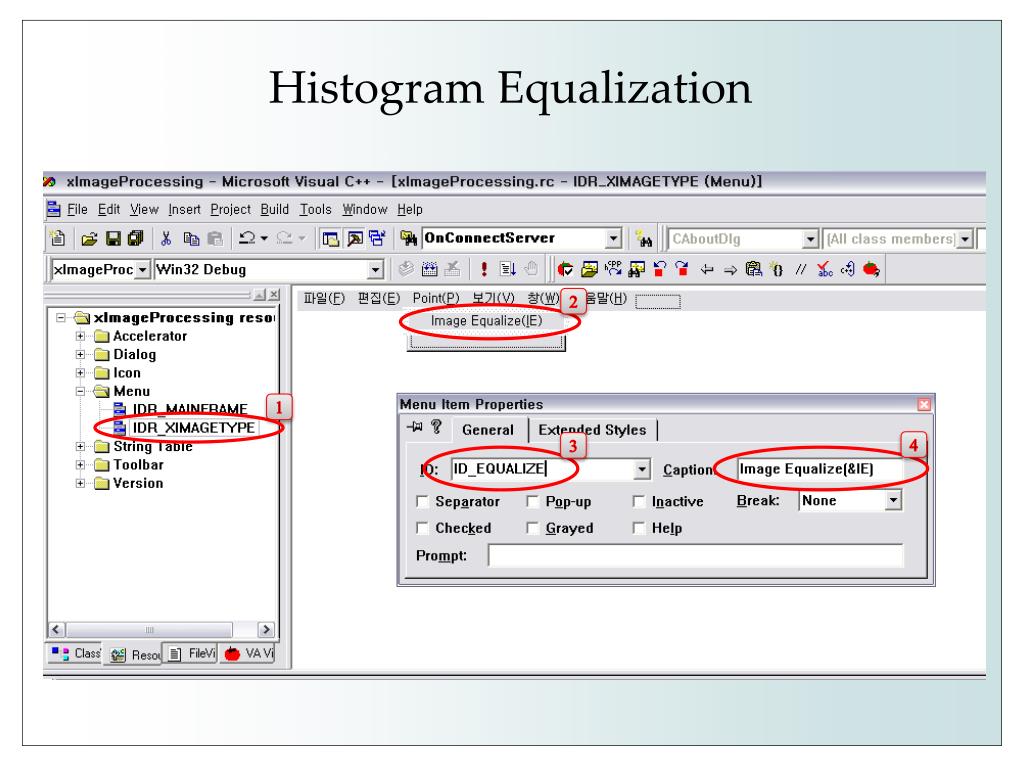This screenshot has height=768, width=1024.
Task: Click the Save floppy disk icon
Action: pyautogui.click(x=113, y=239)
